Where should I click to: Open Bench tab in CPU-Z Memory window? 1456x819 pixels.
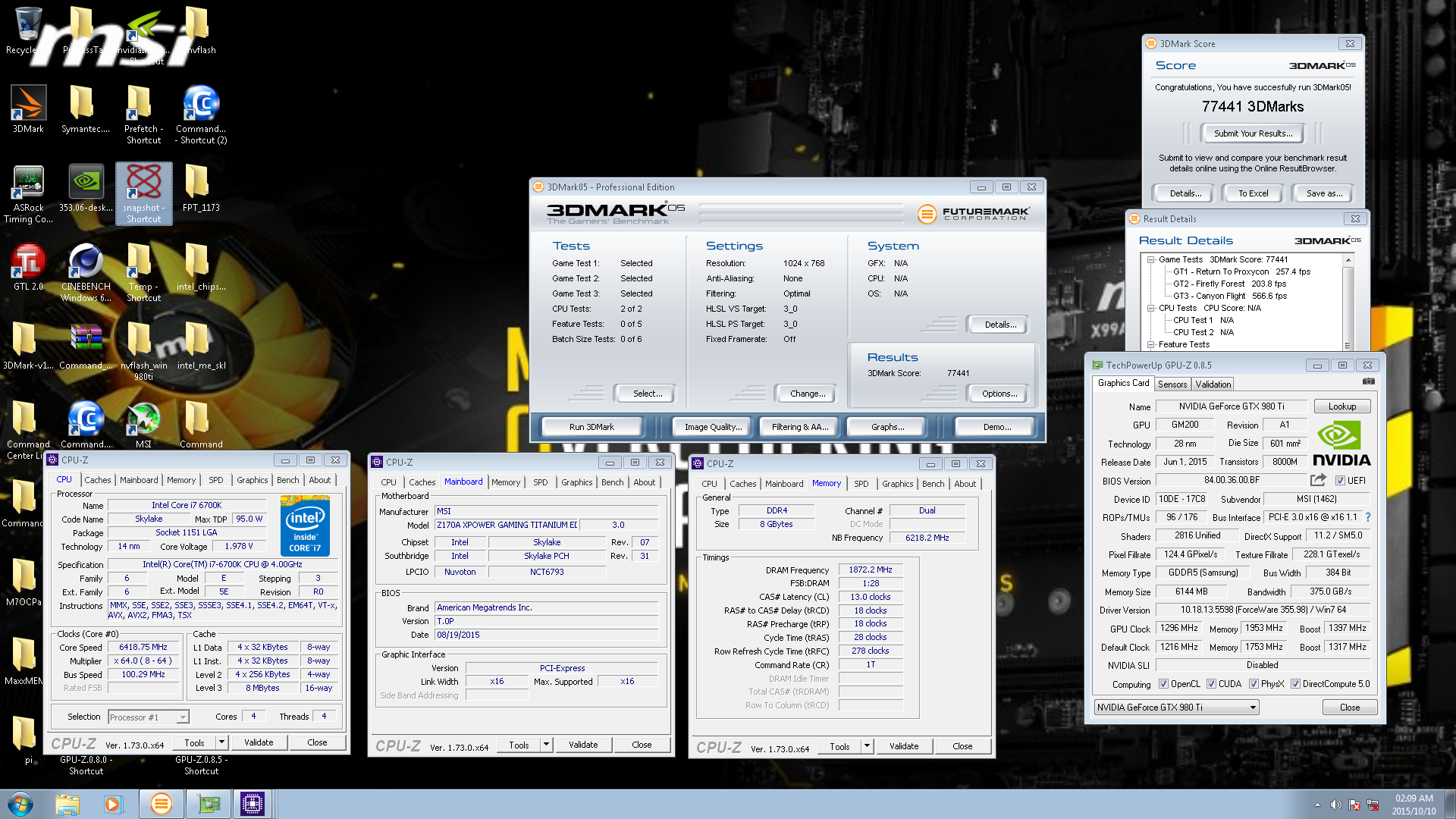click(933, 484)
